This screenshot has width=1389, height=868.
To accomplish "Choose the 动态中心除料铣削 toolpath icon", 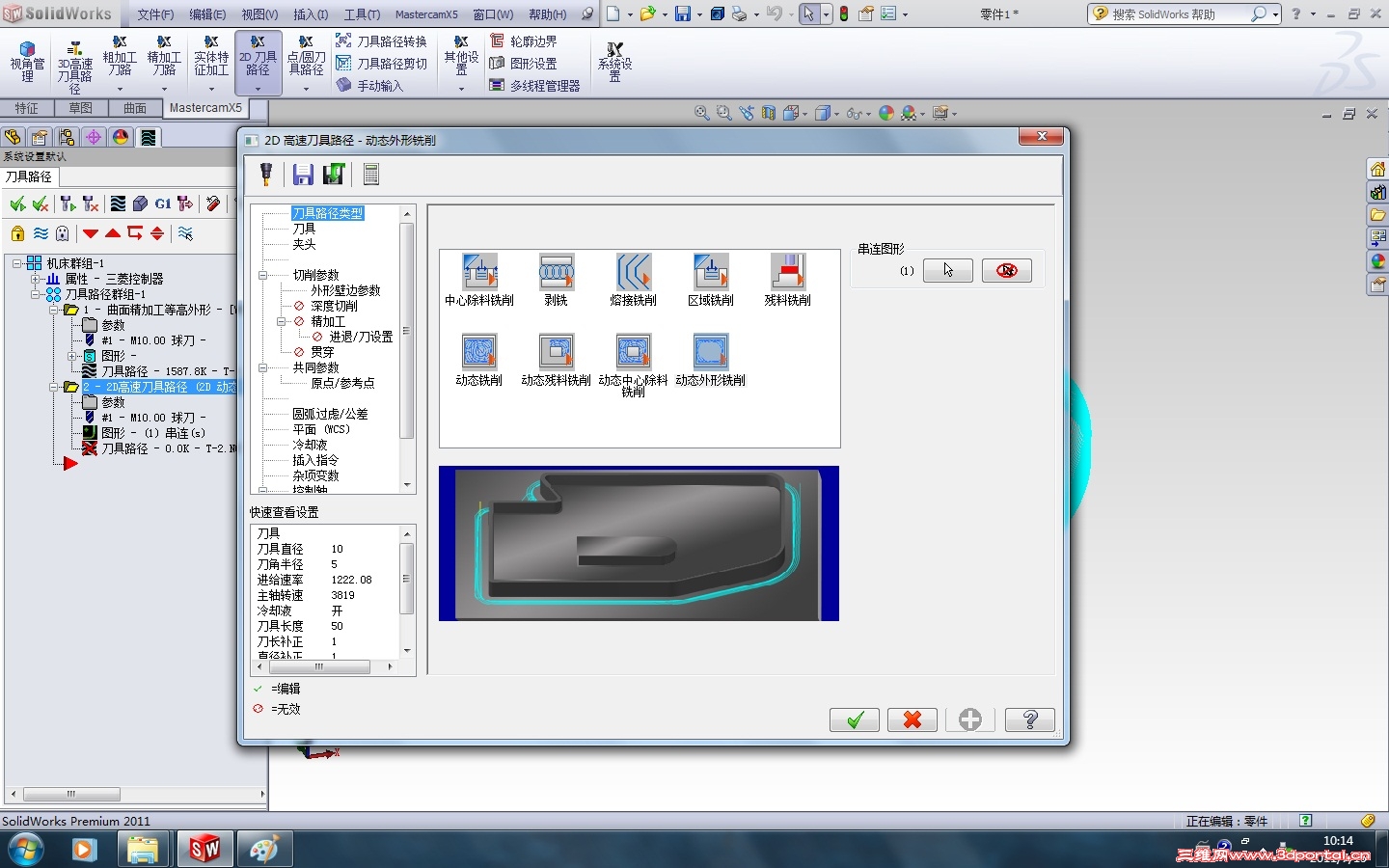I will 634,351.
